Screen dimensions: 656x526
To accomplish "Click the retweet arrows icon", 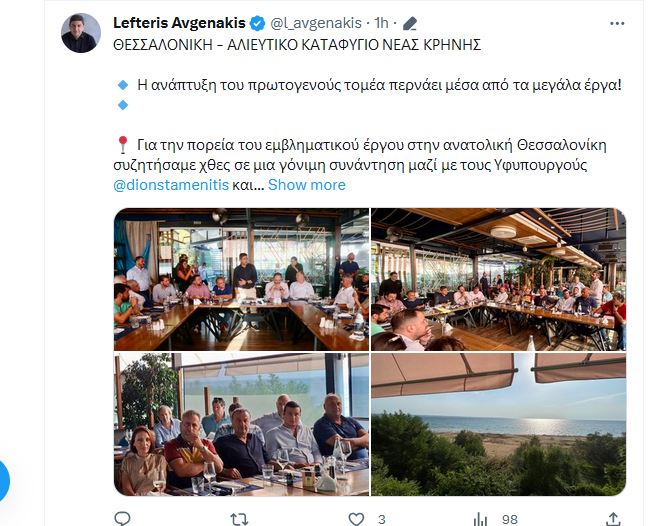I will tap(239, 519).
